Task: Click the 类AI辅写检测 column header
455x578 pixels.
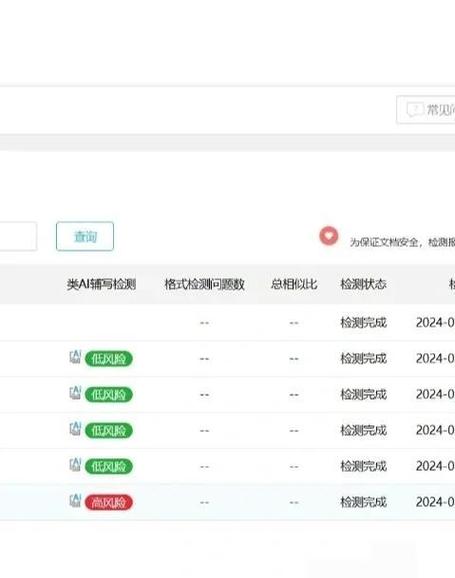Action: pyautogui.click(x=101, y=284)
